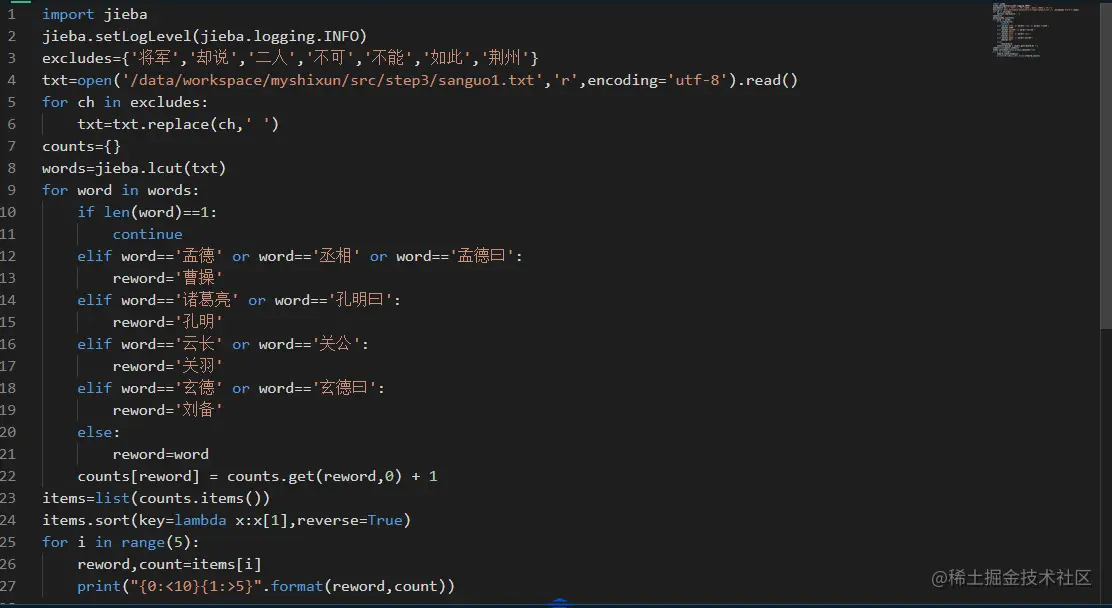The image size is (1112, 608).
Task: Click the '玄德曰' string literal
Action: [345, 388]
